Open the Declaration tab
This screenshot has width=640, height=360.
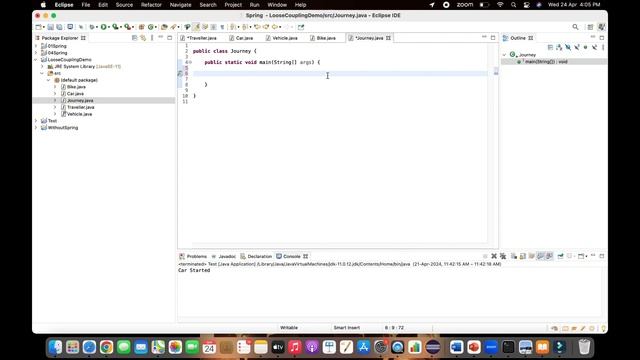(x=259, y=256)
